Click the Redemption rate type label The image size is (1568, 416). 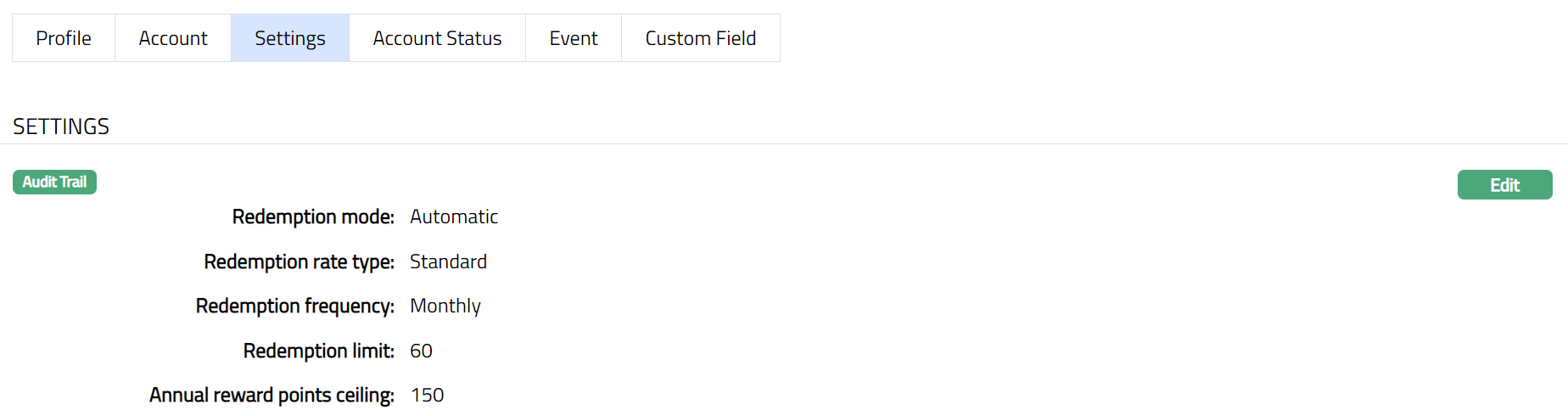pyautogui.click(x=299, y=261)
